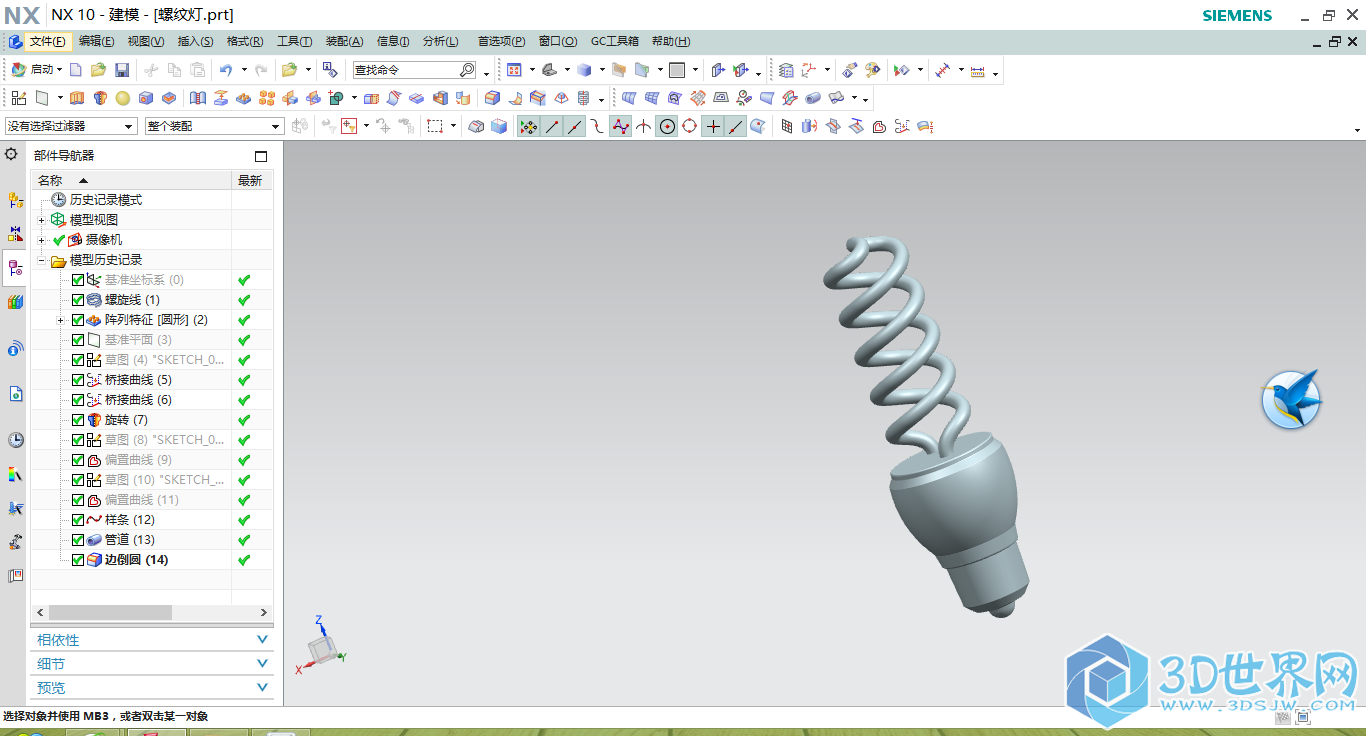This screenshot has width=1366, height=736.
Task: Toggle the 旋转 (7) feature checkbox
Action: pyautogui.click(x=78, y=420)
